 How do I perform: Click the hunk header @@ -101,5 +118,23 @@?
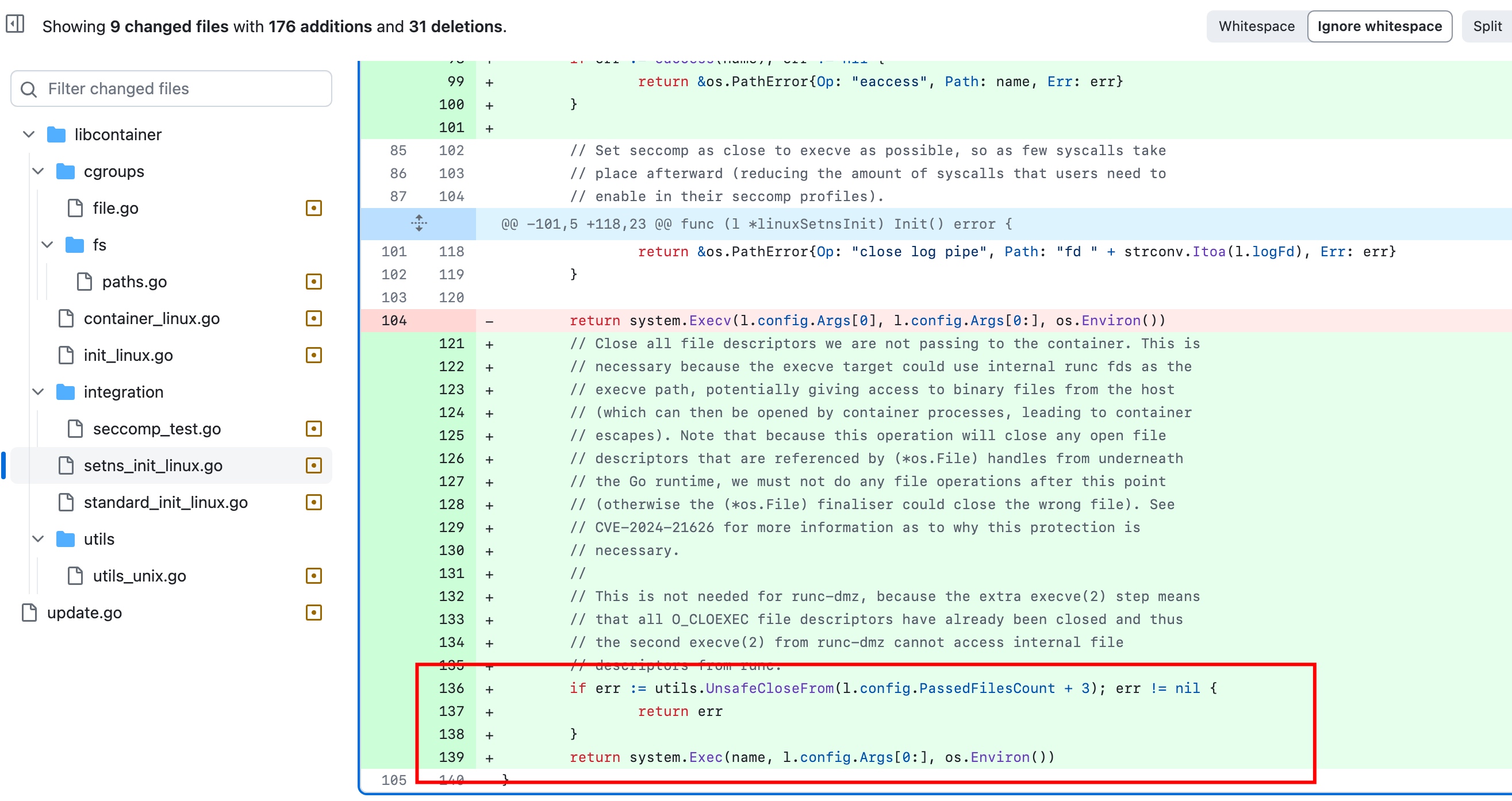[x=757, y=224]
